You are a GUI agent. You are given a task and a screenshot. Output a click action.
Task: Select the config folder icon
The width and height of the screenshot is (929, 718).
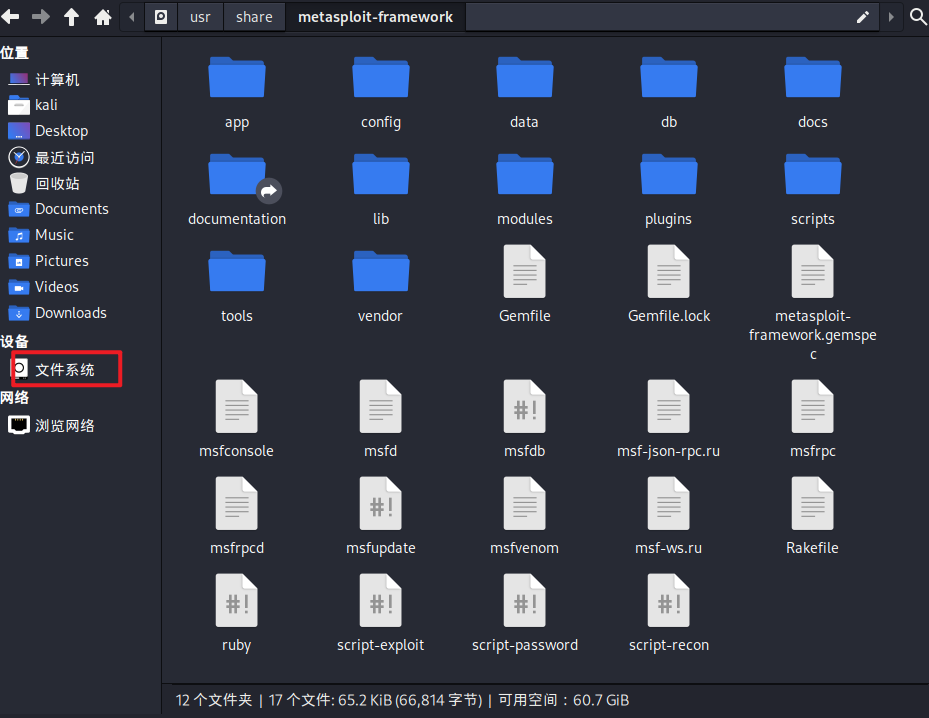(x=381, y=77)
